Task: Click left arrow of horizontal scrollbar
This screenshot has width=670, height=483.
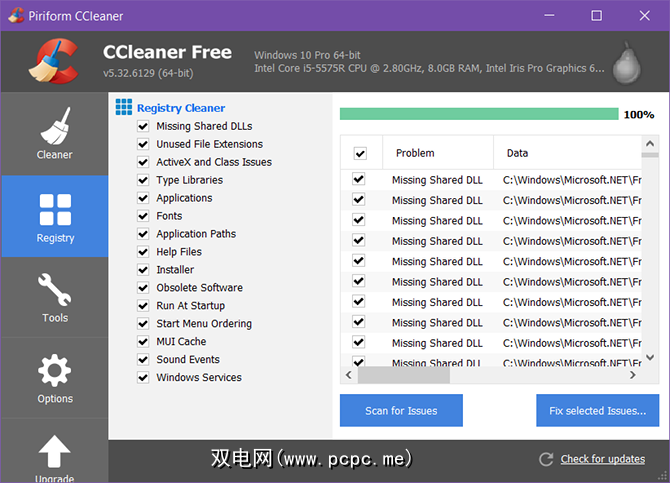Action: pos(349,375)
